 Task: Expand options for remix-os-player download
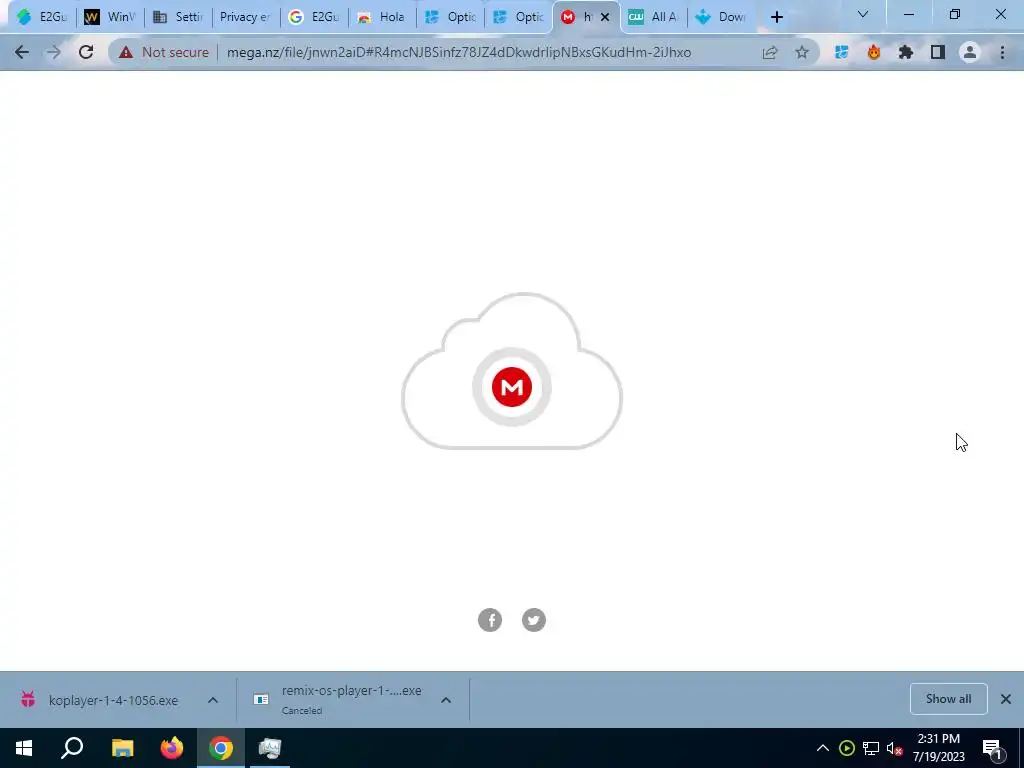point(446,700)
